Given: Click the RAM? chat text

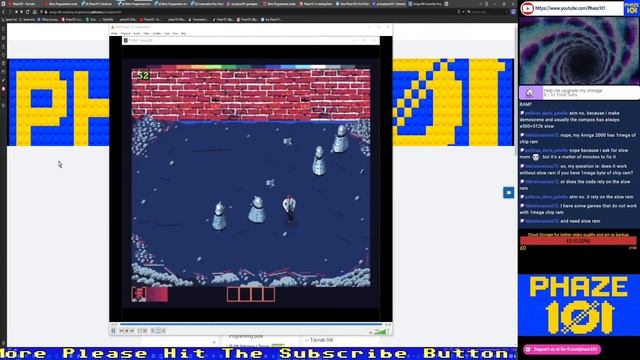Looking at the screenshot, I should [526, 105].
